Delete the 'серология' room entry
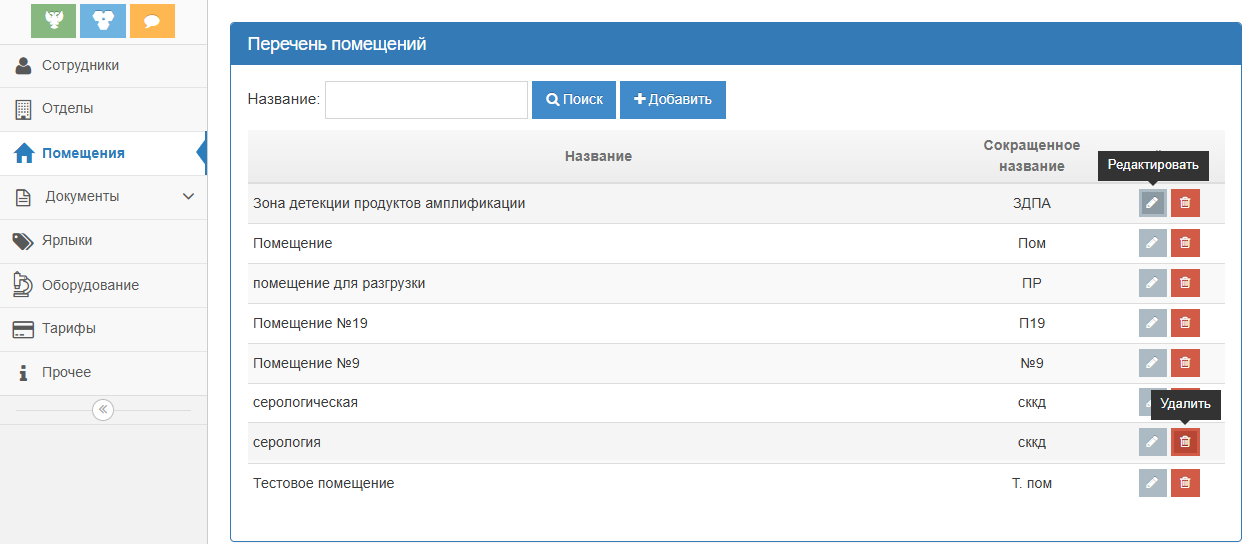This screenshot has height=544, width=1244. 1185,442
